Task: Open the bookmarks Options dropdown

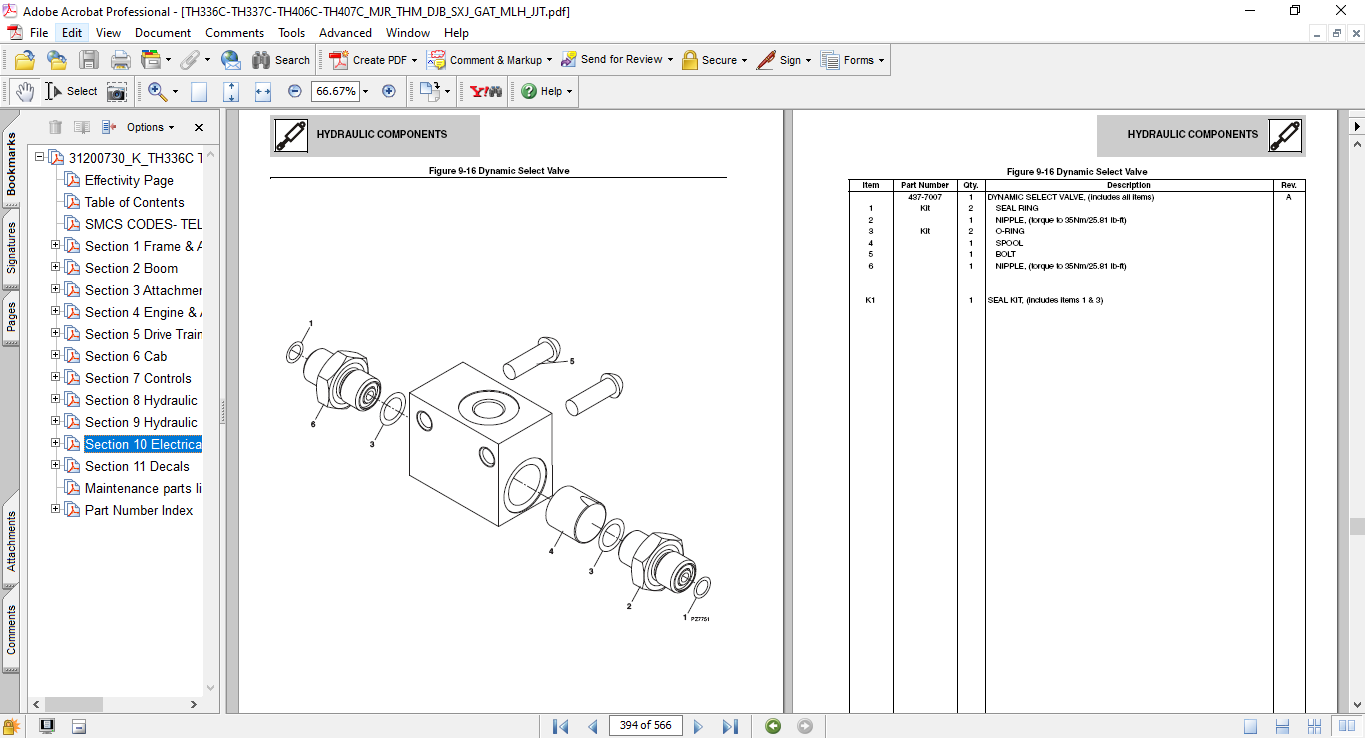Action: coord(150,127)
